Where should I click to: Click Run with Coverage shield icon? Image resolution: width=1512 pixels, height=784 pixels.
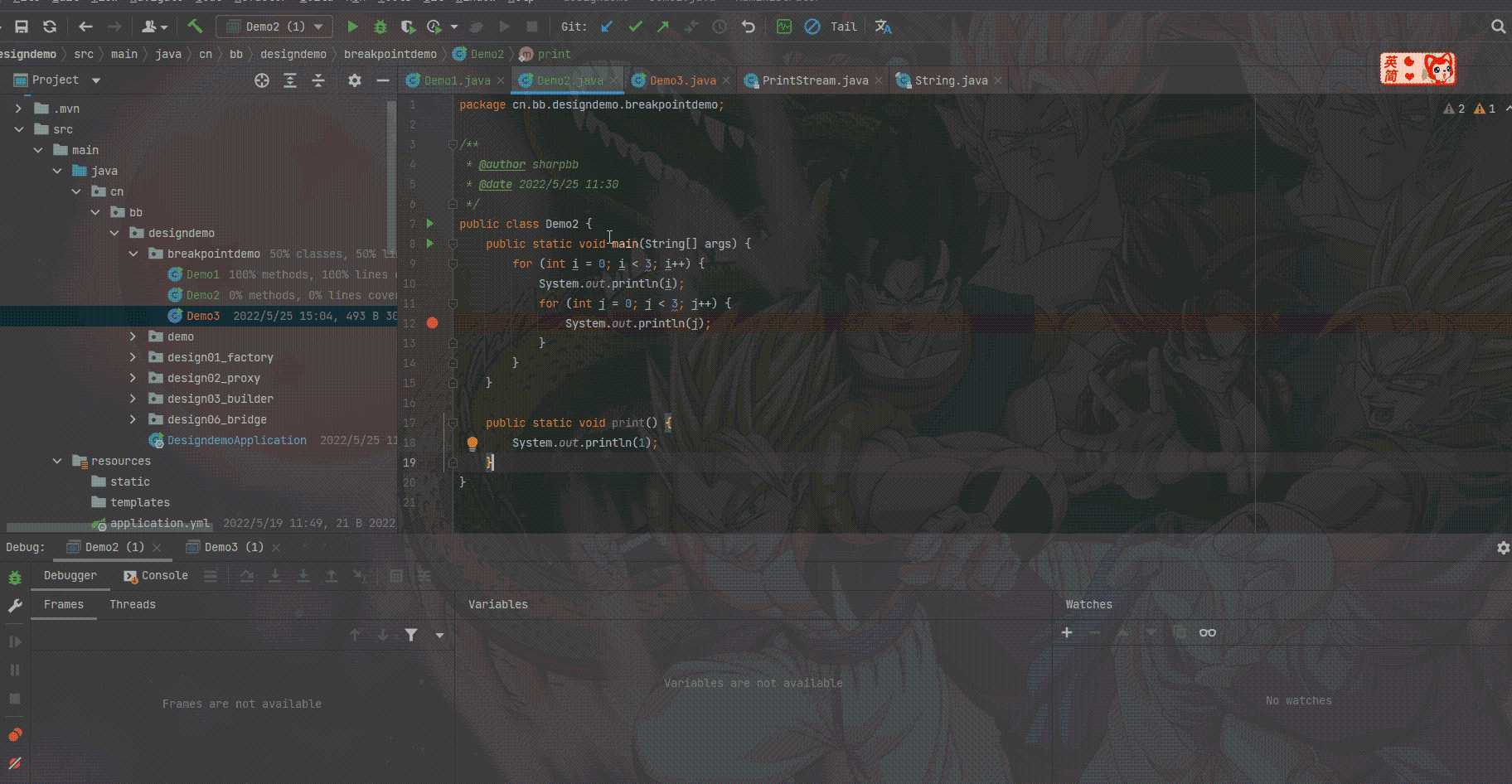(407, 27)
